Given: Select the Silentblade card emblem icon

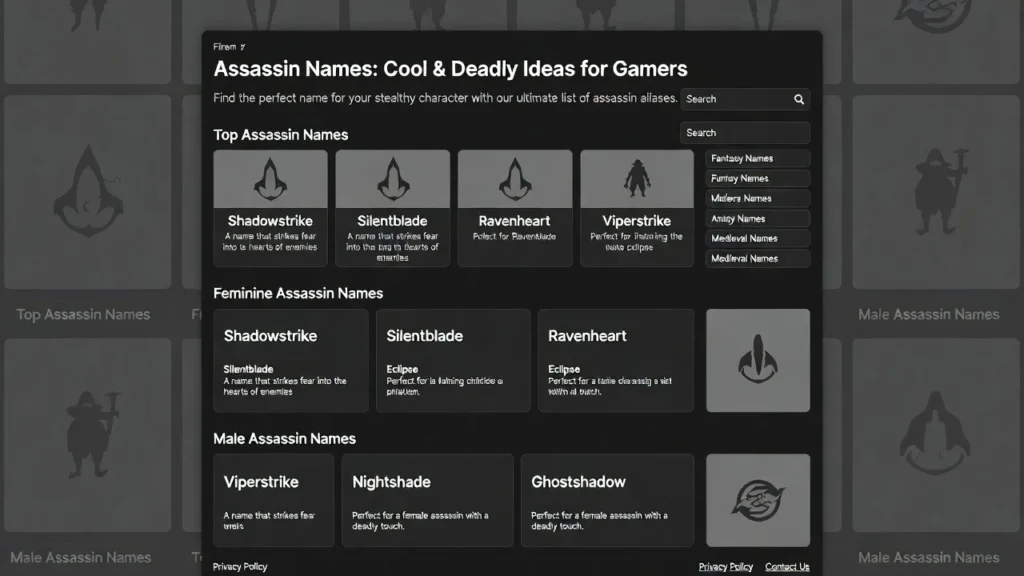Looking at the screenshot, I should click(392, 177).
